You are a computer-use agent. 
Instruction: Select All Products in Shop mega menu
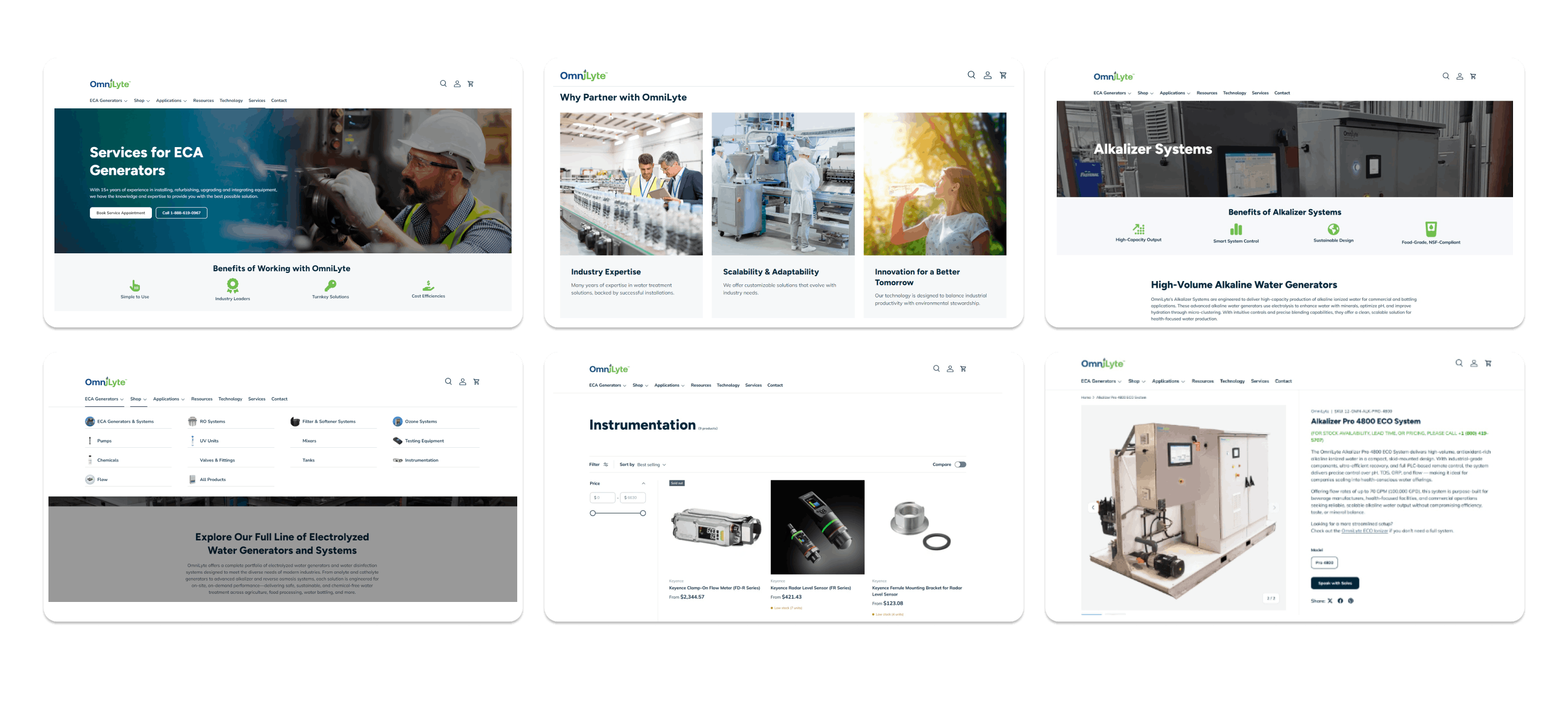click(212, 480)
